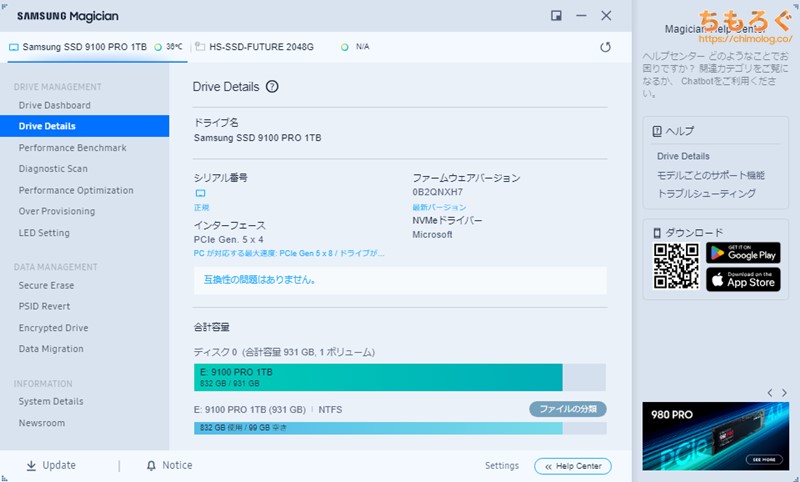Open PSID Revert page

(44, 306)
